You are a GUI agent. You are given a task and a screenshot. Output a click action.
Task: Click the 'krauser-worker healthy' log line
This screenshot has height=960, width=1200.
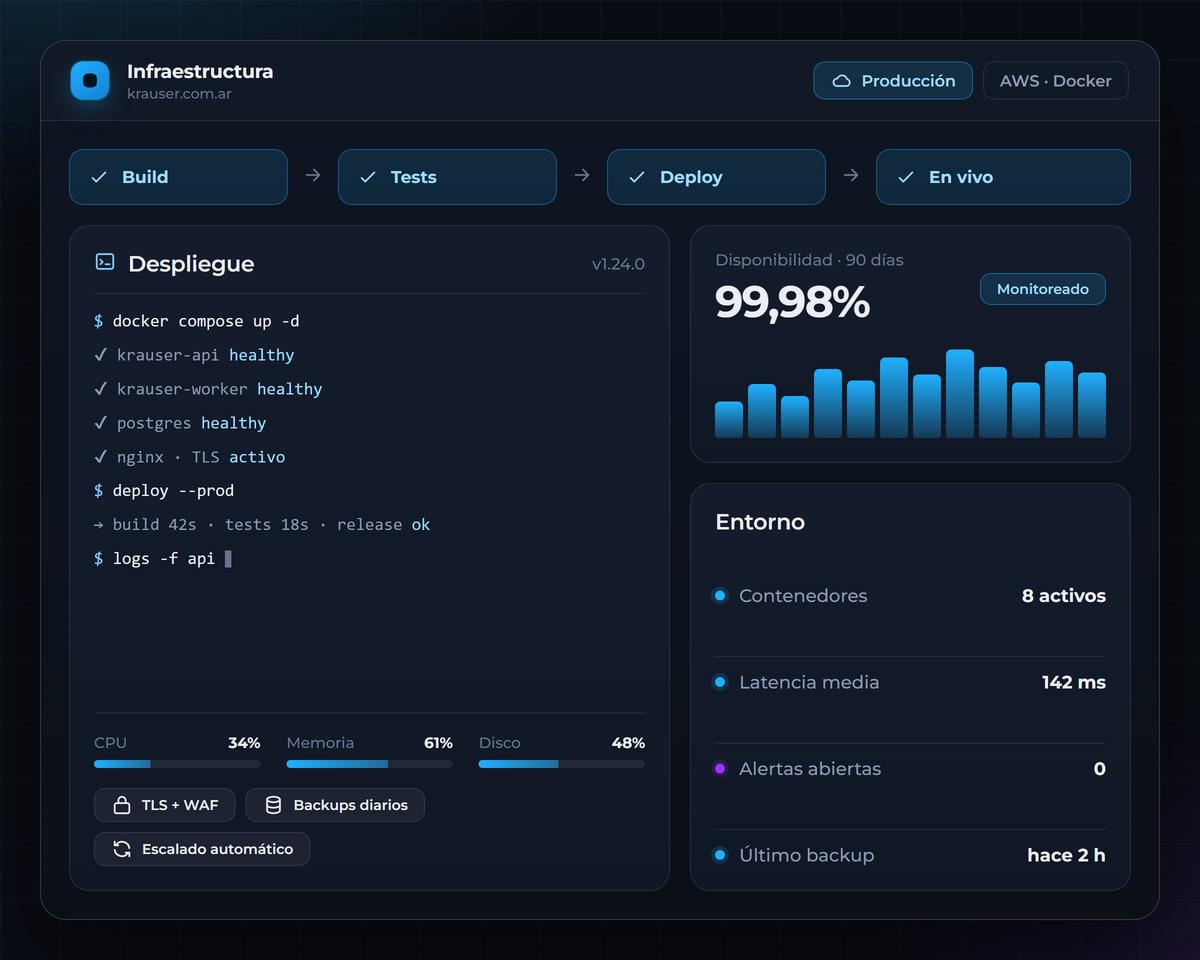point(208,389)
